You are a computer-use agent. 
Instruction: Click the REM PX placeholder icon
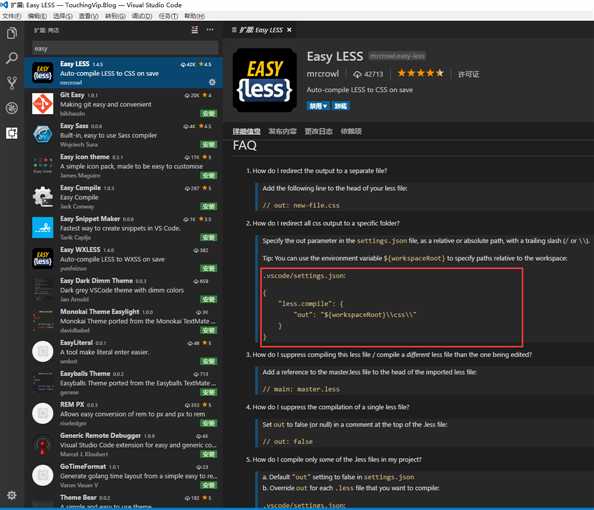click(42, 413)
